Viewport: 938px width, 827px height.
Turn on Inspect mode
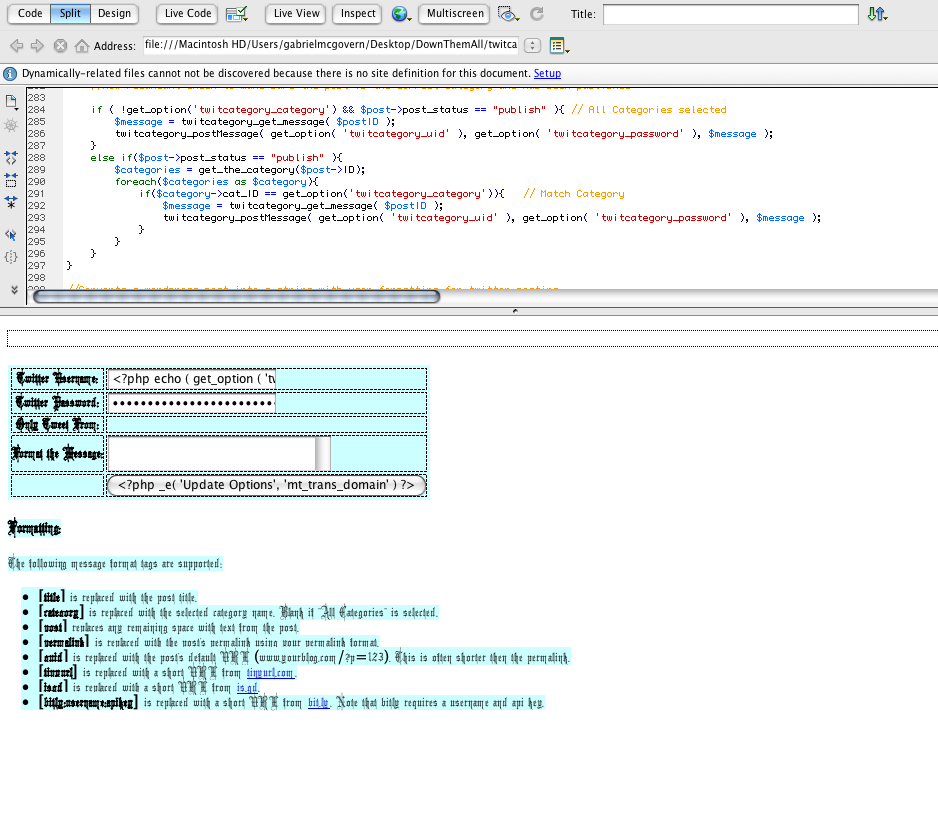(x=358, y=14)
